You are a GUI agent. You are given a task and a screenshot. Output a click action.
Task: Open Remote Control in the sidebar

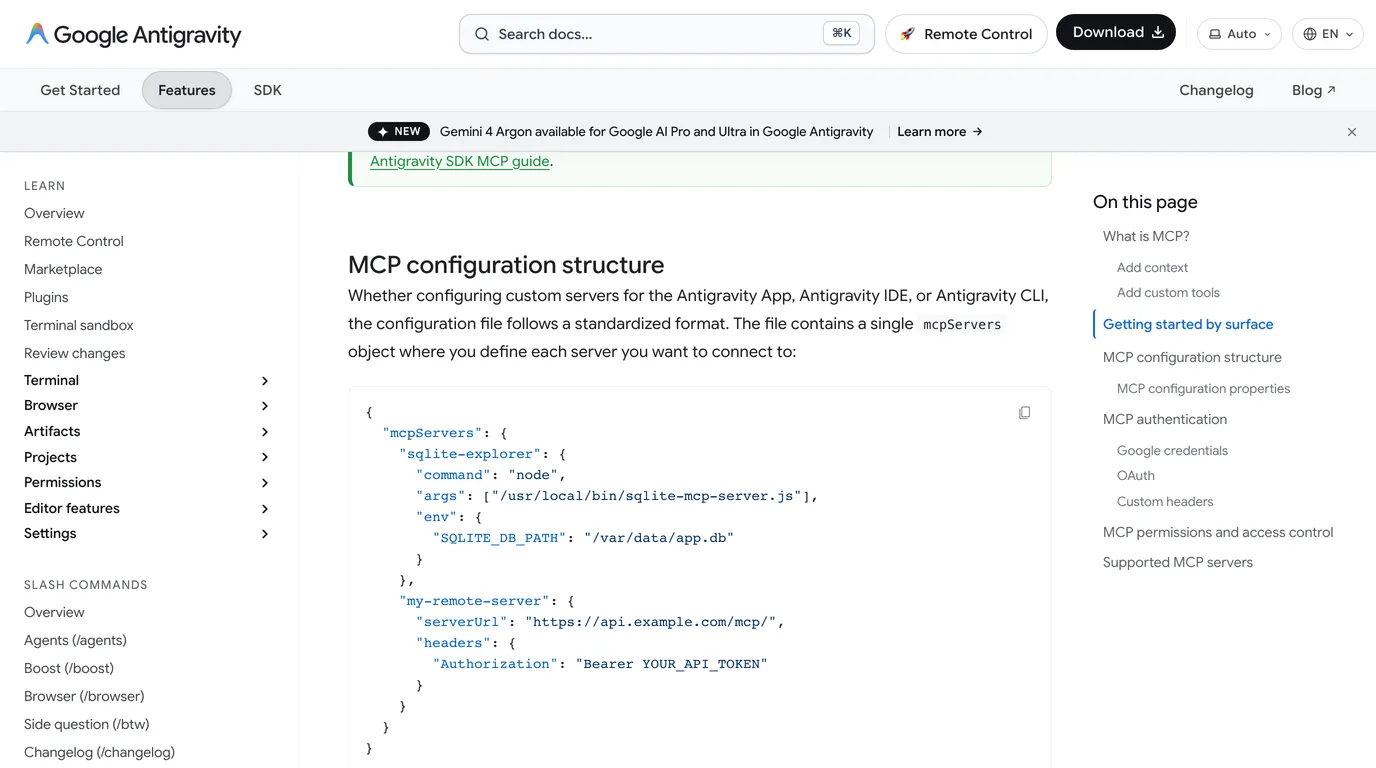[x=74, y=241]
